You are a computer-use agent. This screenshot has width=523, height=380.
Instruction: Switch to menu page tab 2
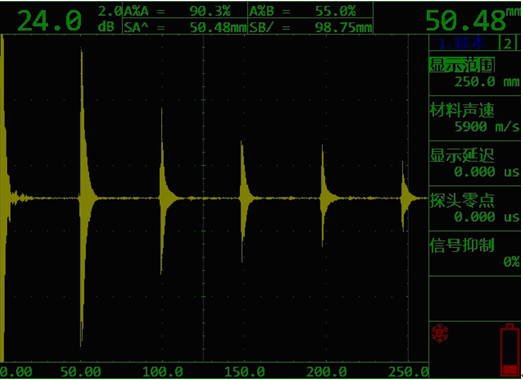click(x=508, y=44)
